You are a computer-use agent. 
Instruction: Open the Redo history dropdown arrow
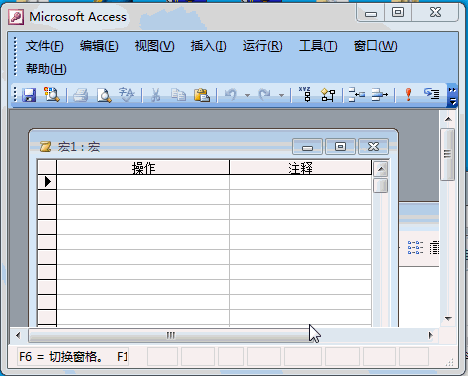[281, 95]
